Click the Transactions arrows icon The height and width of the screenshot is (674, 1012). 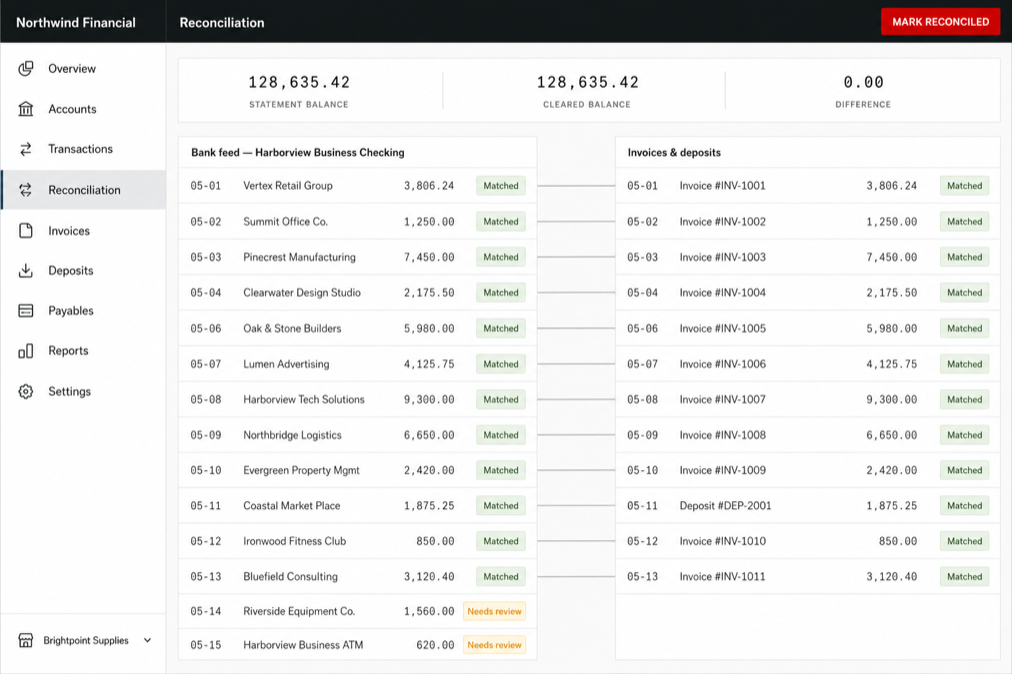click(26, 149)
